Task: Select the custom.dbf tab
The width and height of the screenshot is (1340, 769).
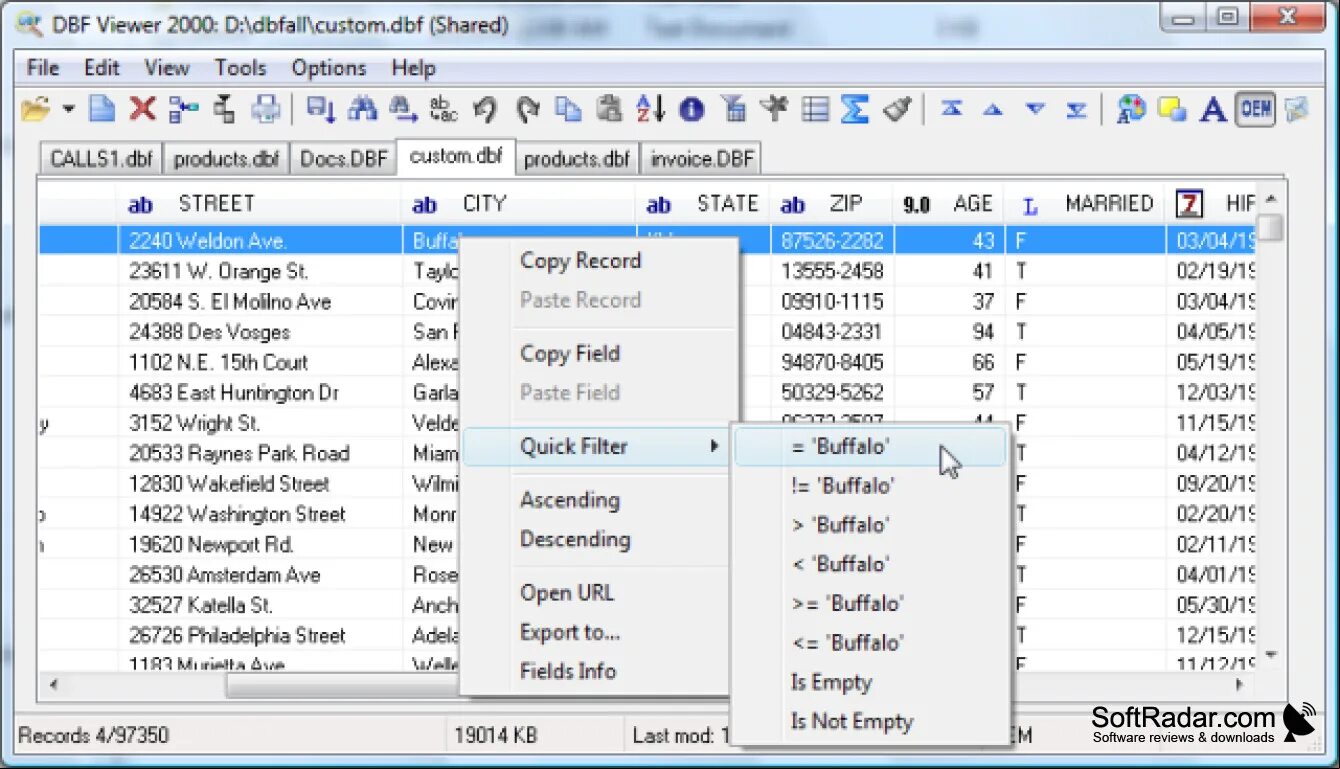Action: (x=456, y=156)
